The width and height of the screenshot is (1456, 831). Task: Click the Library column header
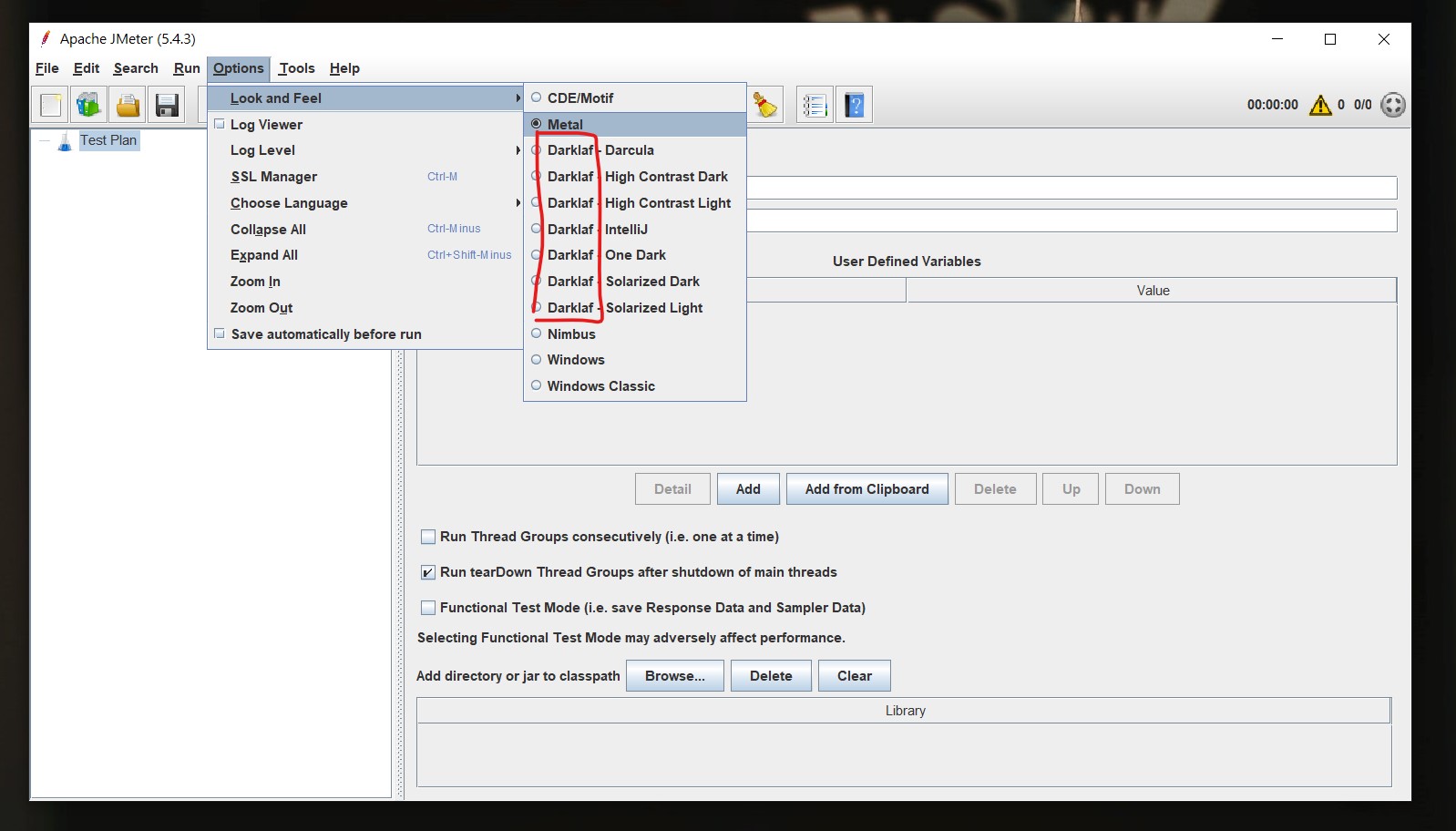coord(904,711)
